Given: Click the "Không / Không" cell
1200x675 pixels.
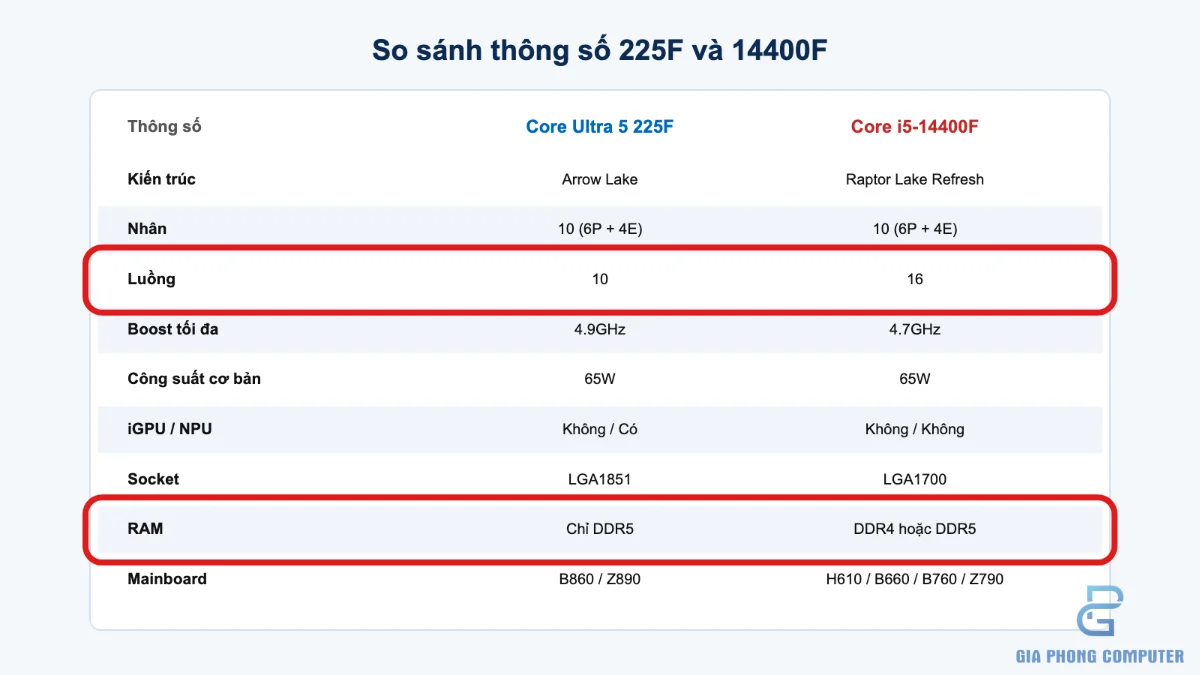Looking at the screenshot, I should click(915, 429).
